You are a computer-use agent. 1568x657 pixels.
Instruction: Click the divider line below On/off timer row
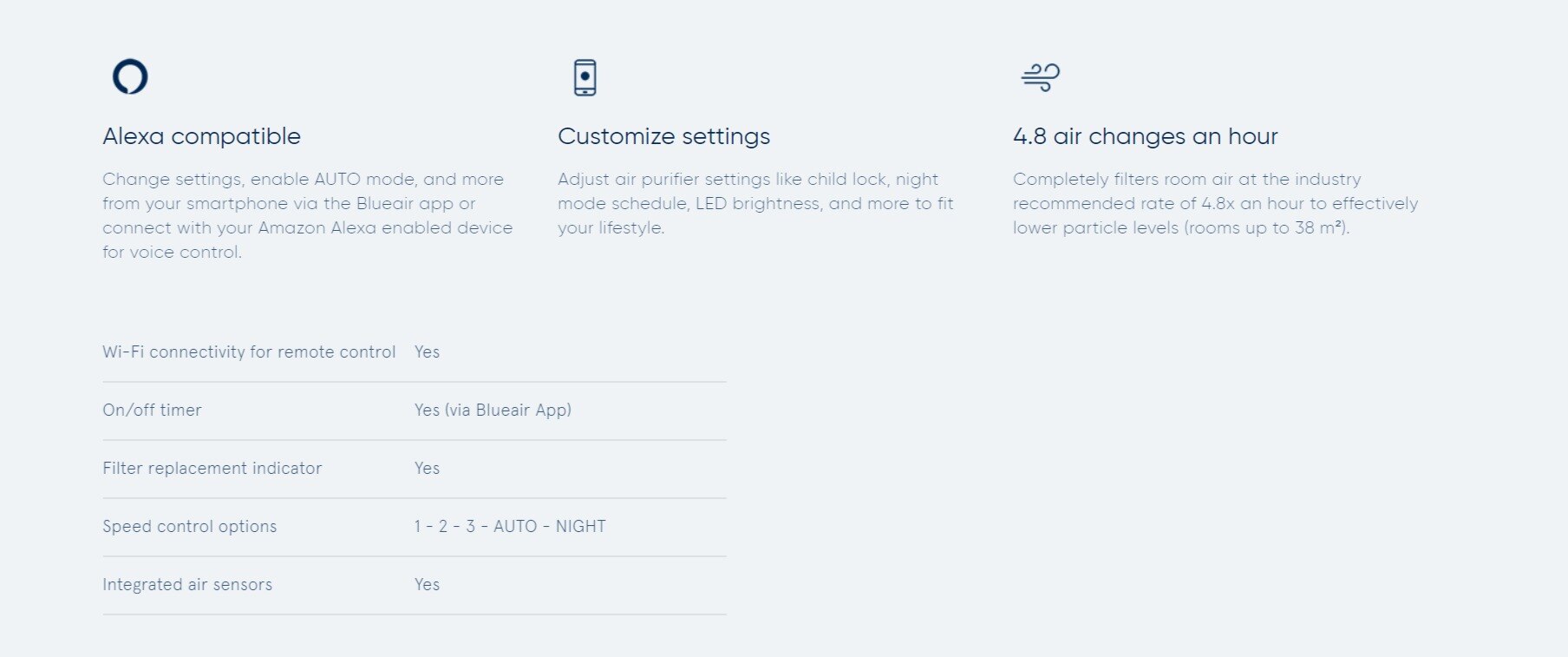pos(415,440)
